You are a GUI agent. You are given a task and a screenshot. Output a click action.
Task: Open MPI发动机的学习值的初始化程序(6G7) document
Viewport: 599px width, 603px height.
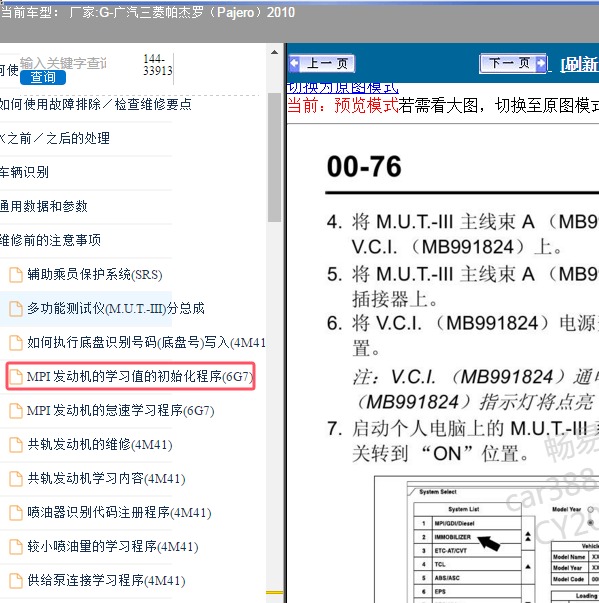pyautogui.click(x=140, y=376)
